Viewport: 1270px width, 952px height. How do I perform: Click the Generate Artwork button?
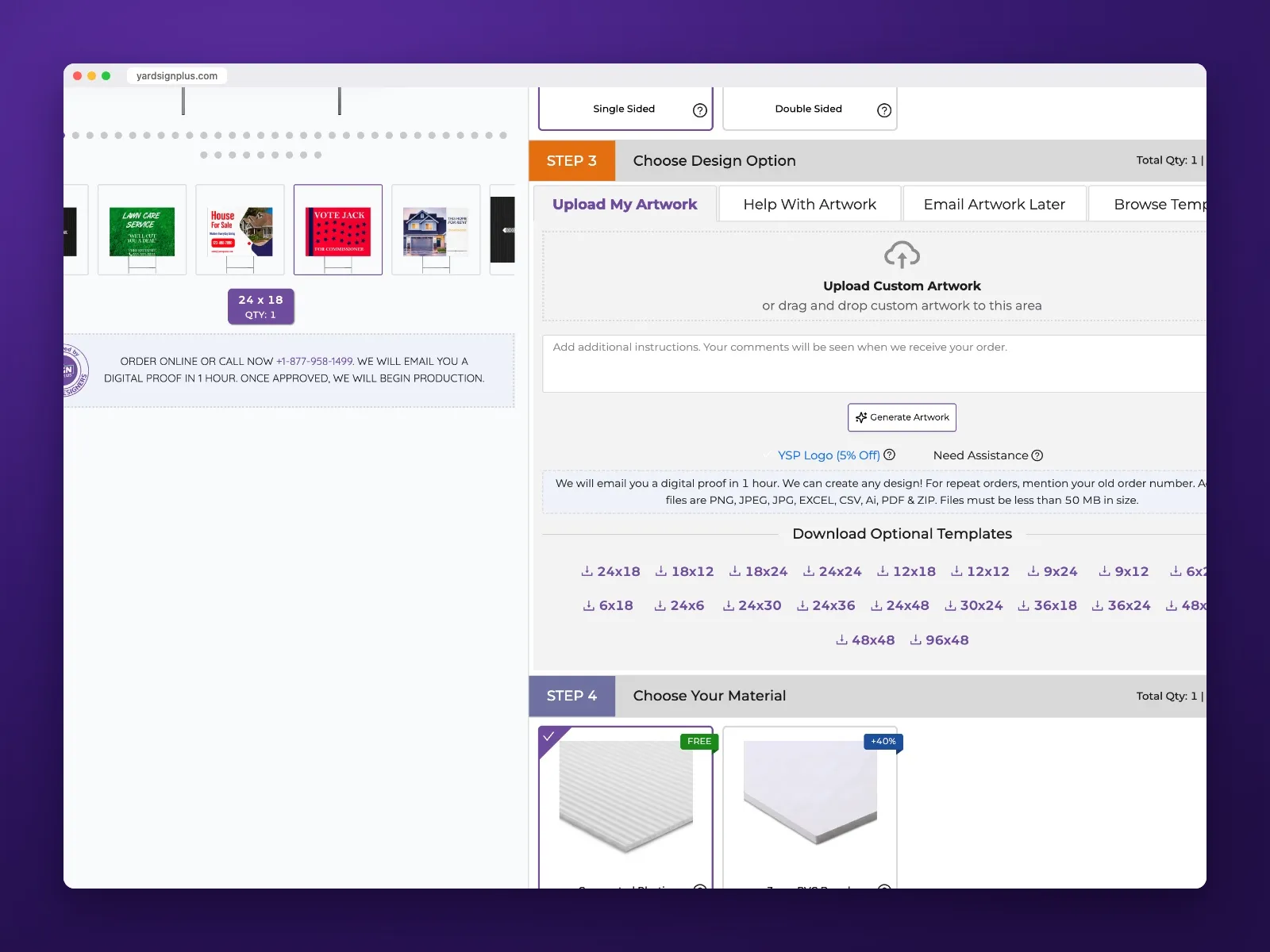pos(902,417)
